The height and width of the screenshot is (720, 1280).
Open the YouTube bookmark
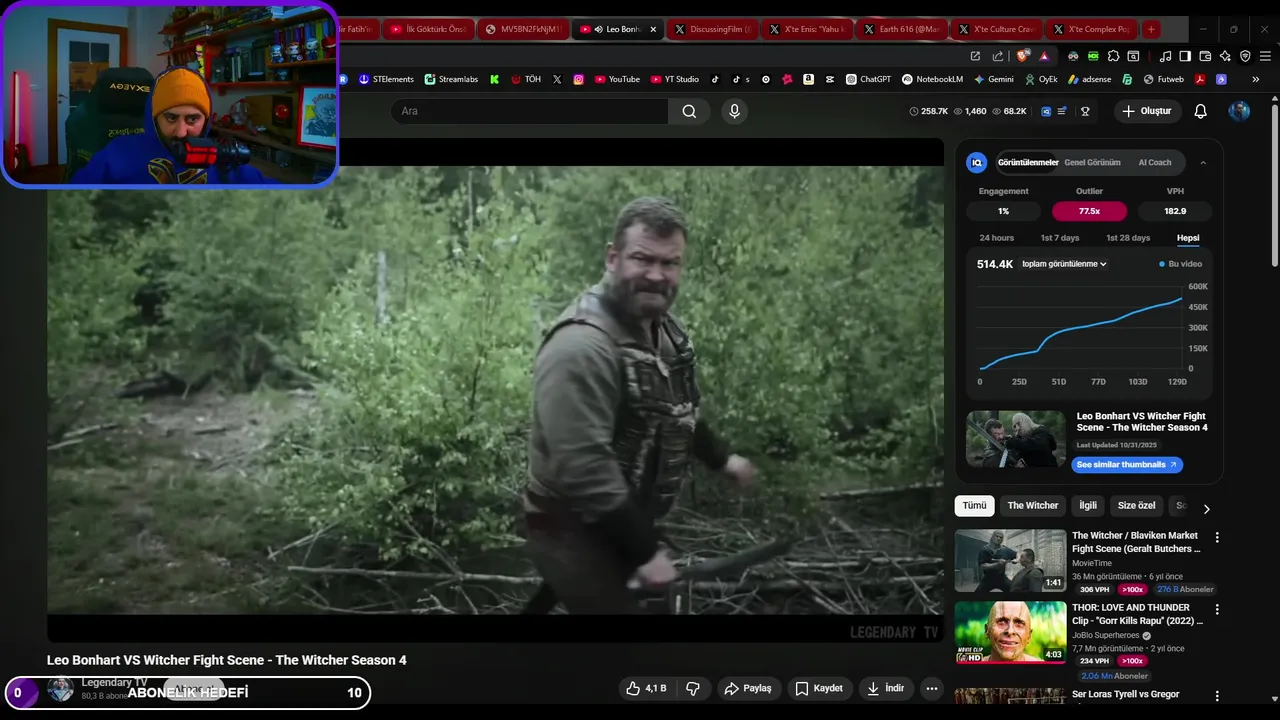click(617, 79)
